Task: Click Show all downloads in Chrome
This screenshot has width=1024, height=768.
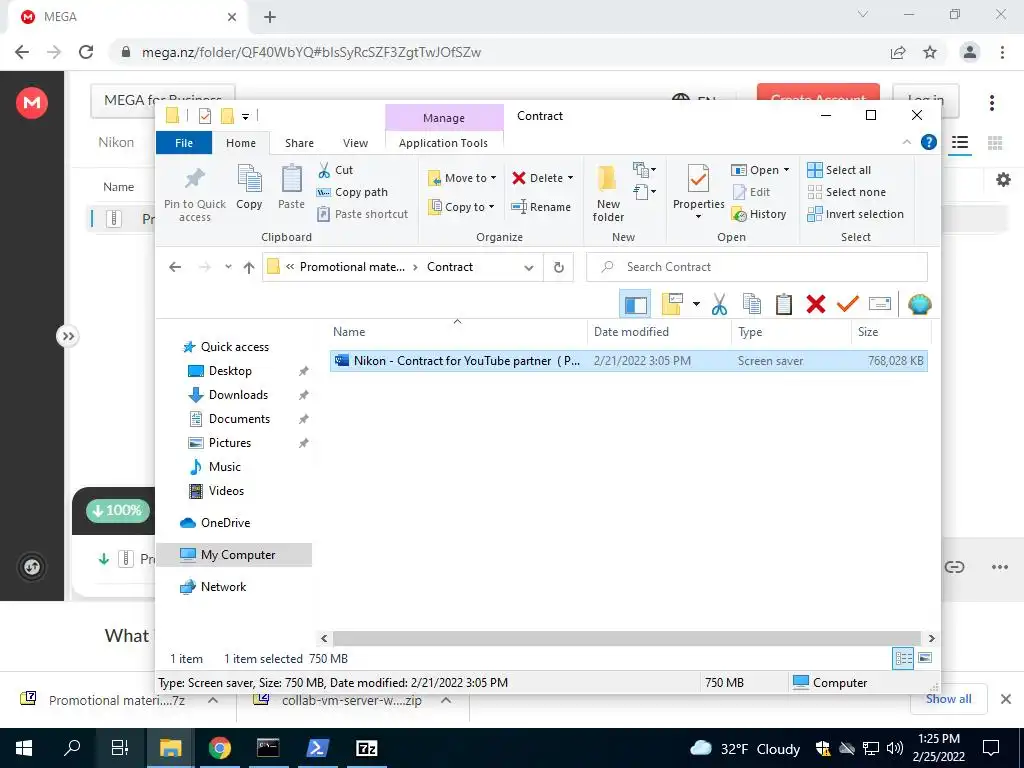Action: pos(948,699)
